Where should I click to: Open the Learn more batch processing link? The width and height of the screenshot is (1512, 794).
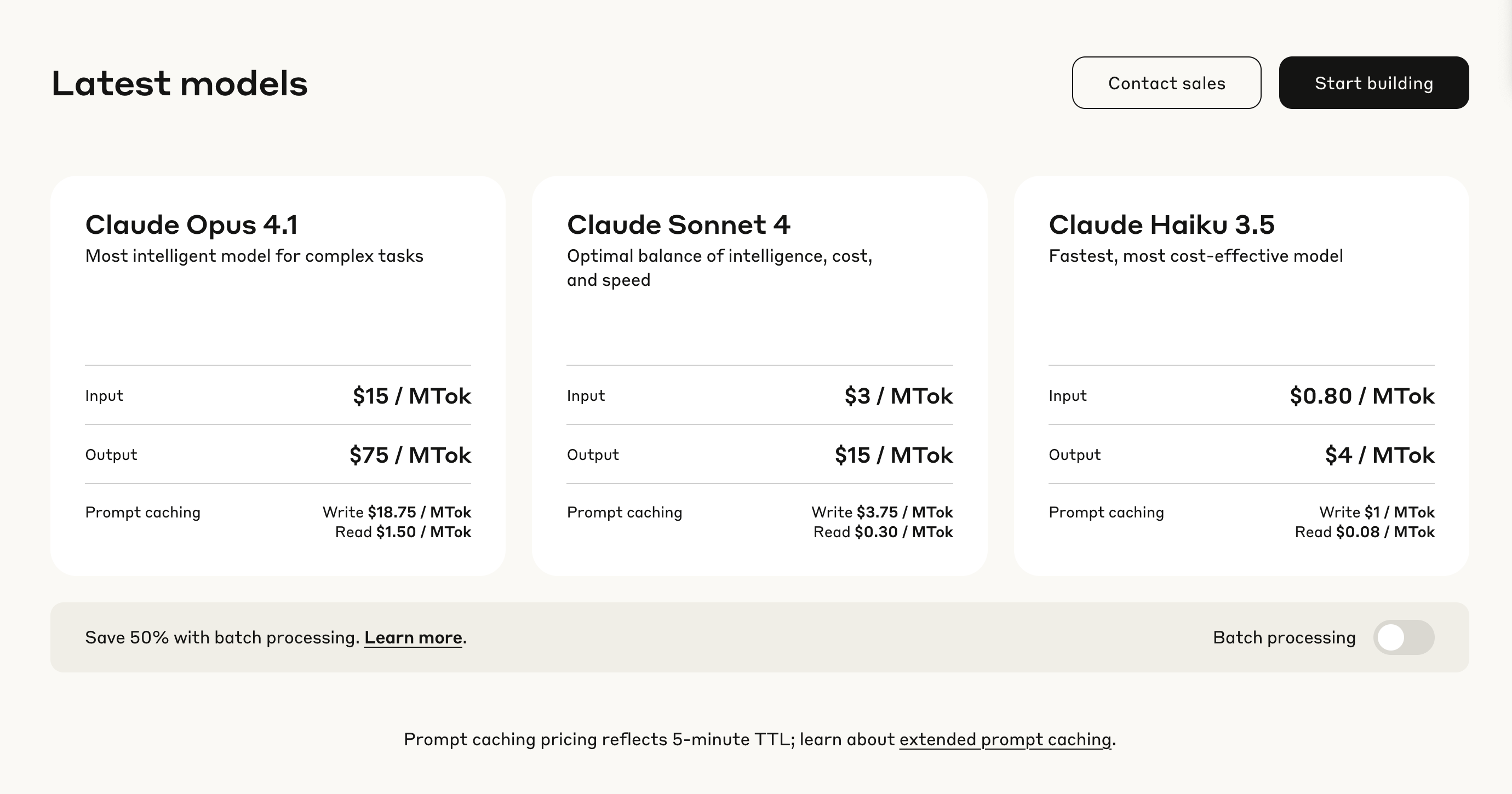pyautogui.click(x=413, y=638)
